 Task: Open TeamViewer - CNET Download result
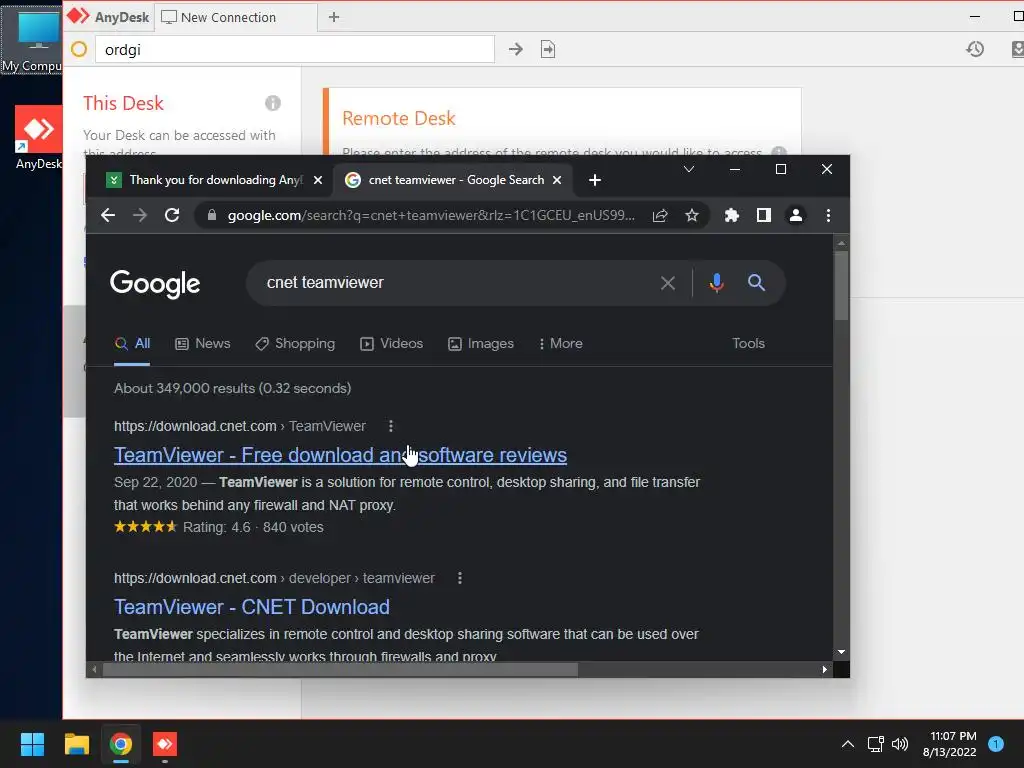(x=251, y=607)
